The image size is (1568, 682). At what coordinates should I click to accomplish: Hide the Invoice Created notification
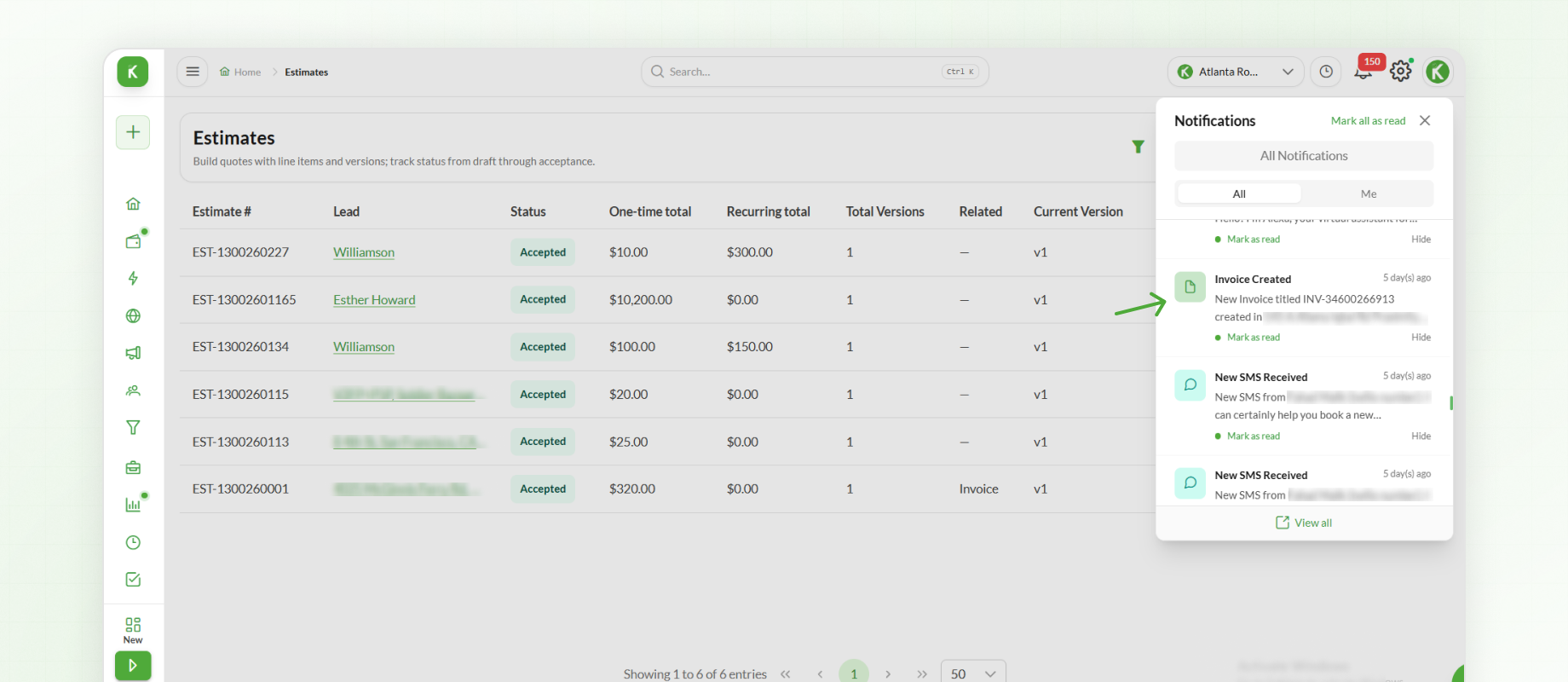(x=1421, y=338)
